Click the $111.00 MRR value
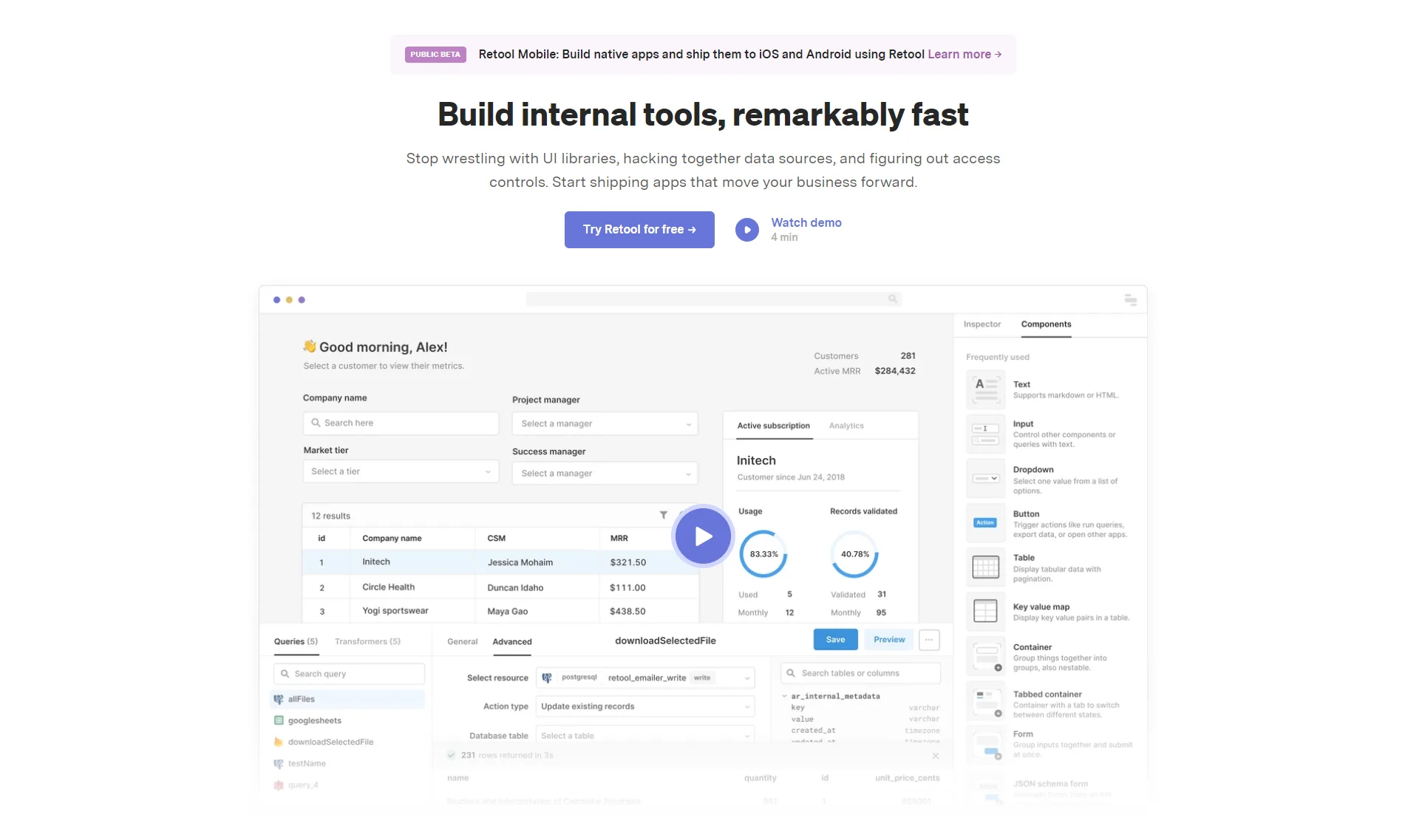This screenshot has height=840, width=1405. point(627,587)
